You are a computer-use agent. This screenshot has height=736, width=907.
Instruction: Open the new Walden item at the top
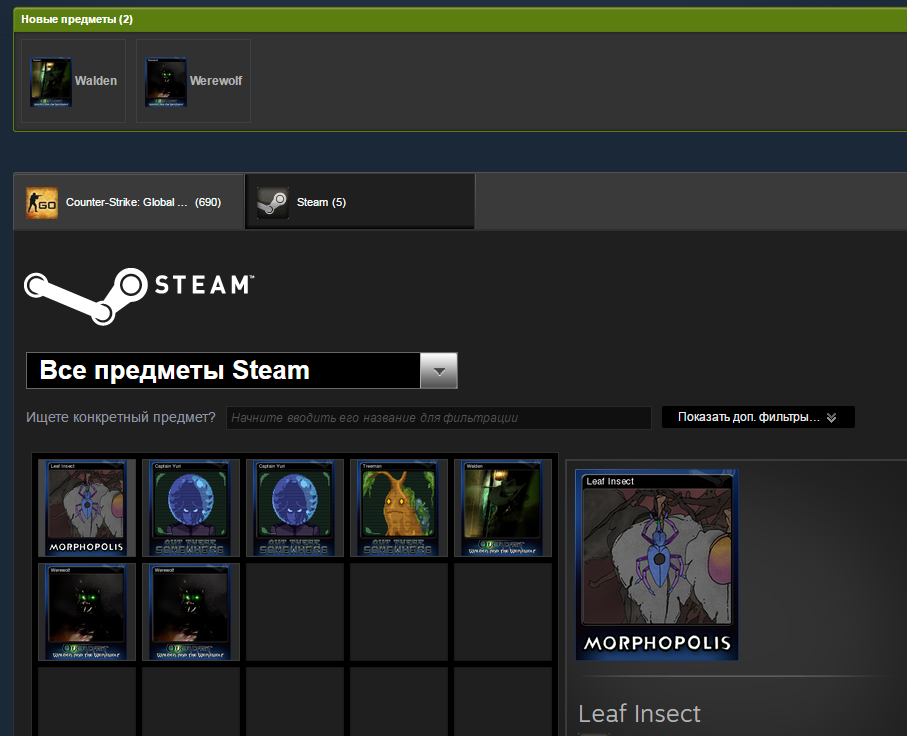tap(74, 81)
